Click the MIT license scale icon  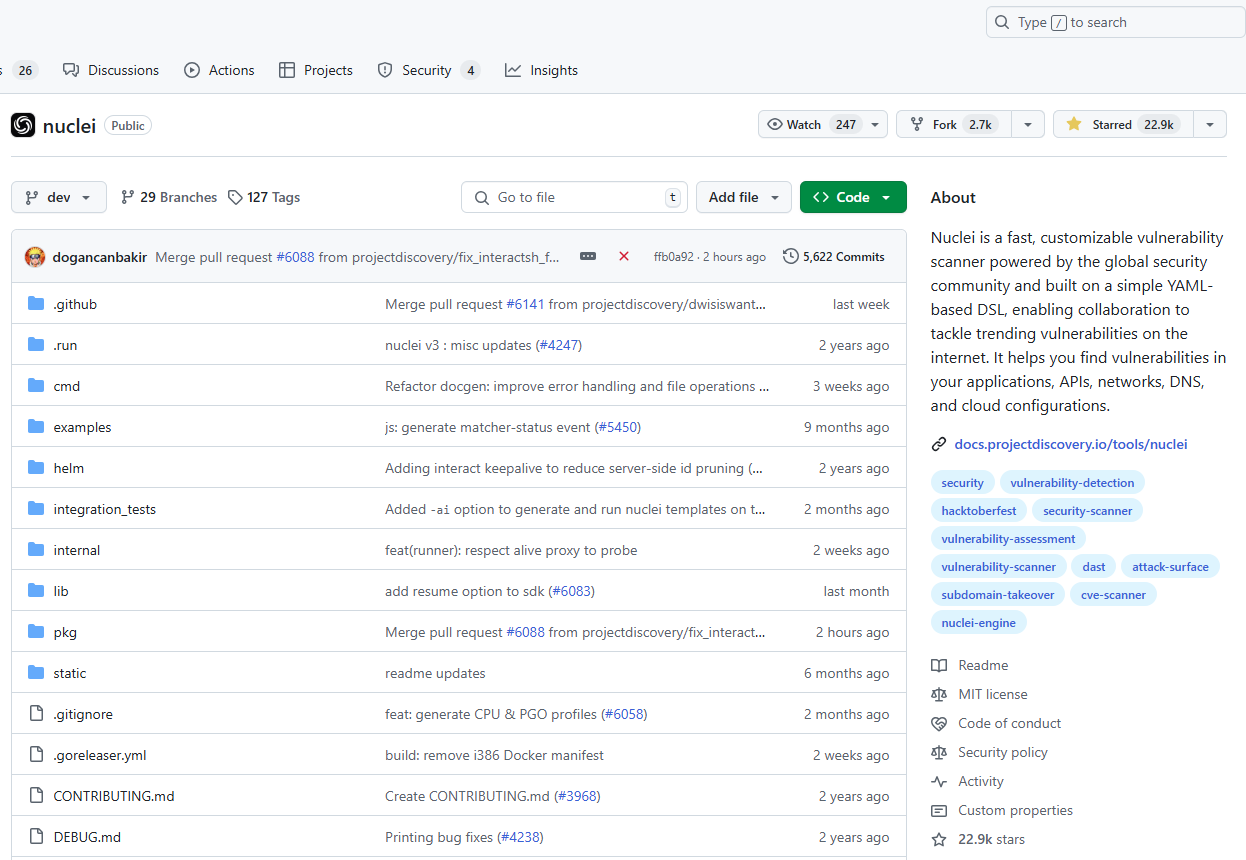tap(939, 695)
